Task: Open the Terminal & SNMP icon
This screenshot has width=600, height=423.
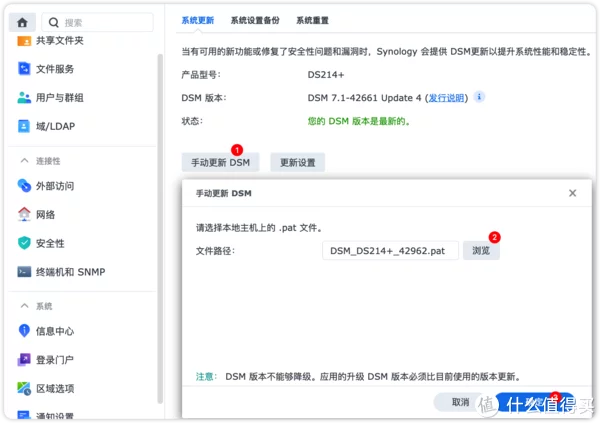Action: (24, 272)
